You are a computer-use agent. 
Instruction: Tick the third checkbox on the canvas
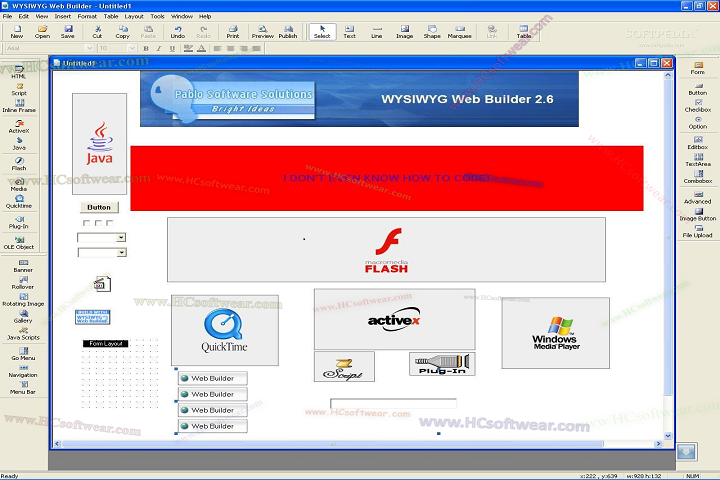pos(110,223)
